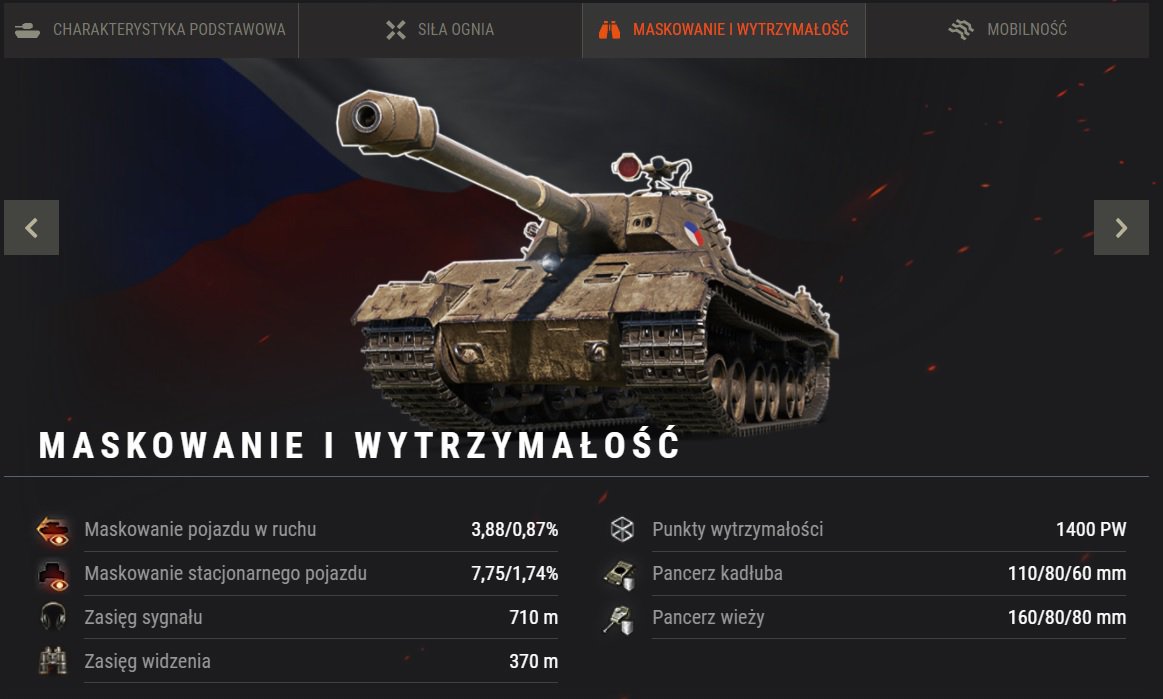Open the Charakterystyka Podstawowa tab
Screen dimensions: 1163x699
click(x=151, y=30)
